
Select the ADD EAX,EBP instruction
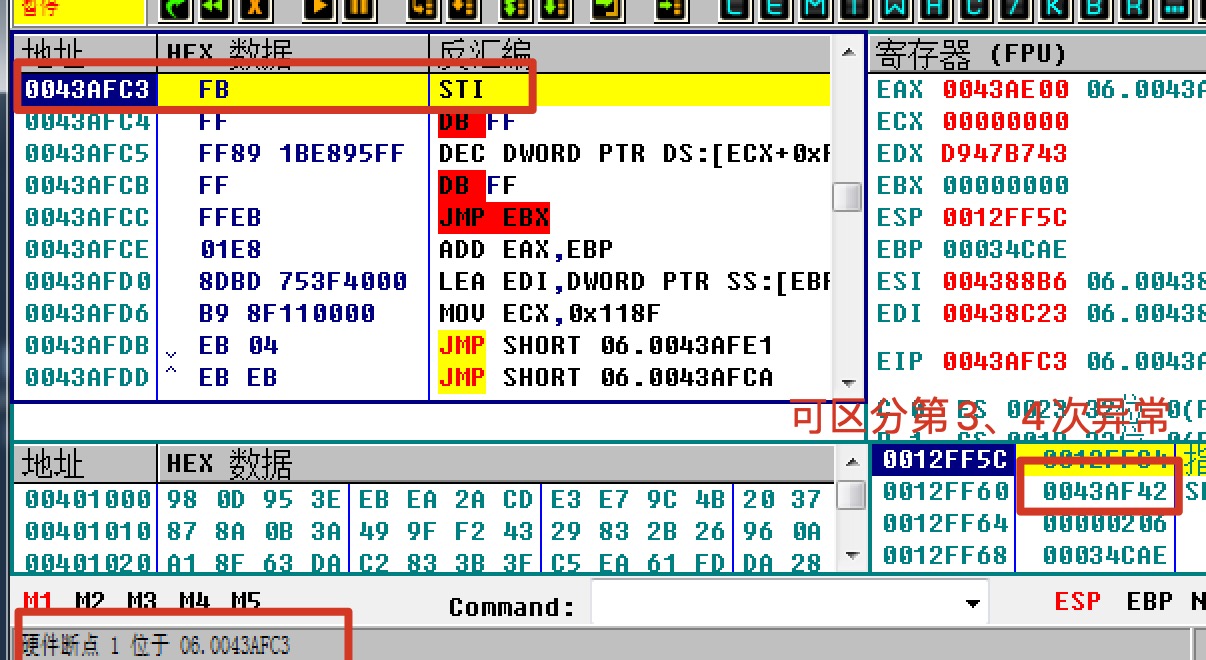526,250
